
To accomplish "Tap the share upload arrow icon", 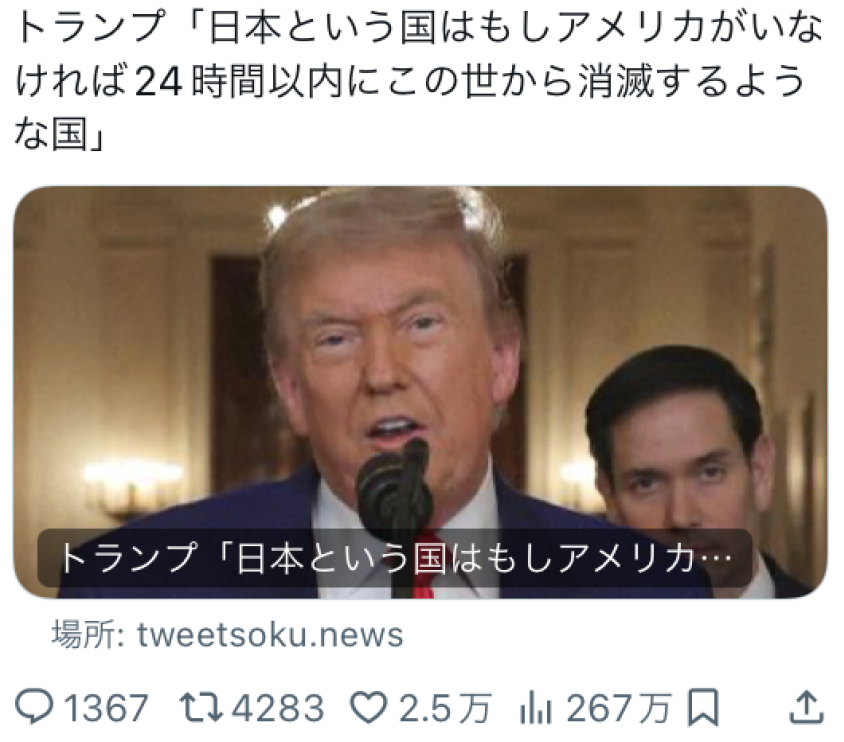I will (x=806, y=706).
